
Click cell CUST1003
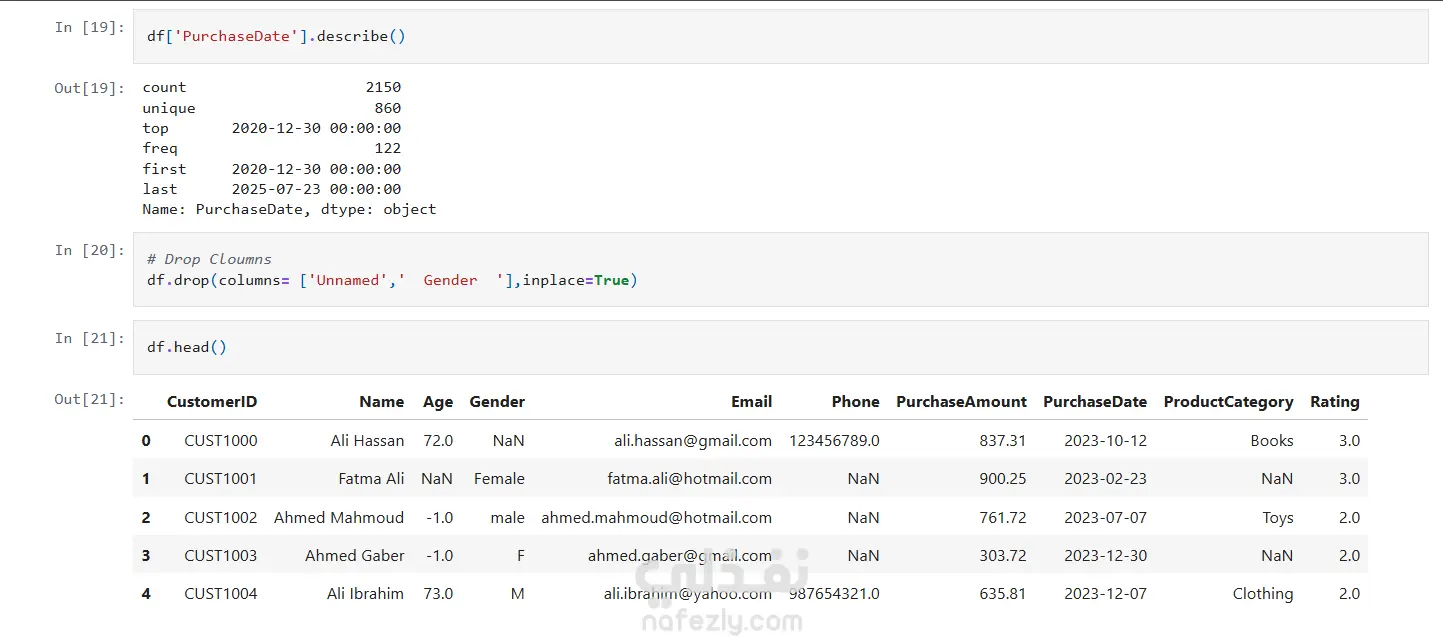(x=220, y=556)
